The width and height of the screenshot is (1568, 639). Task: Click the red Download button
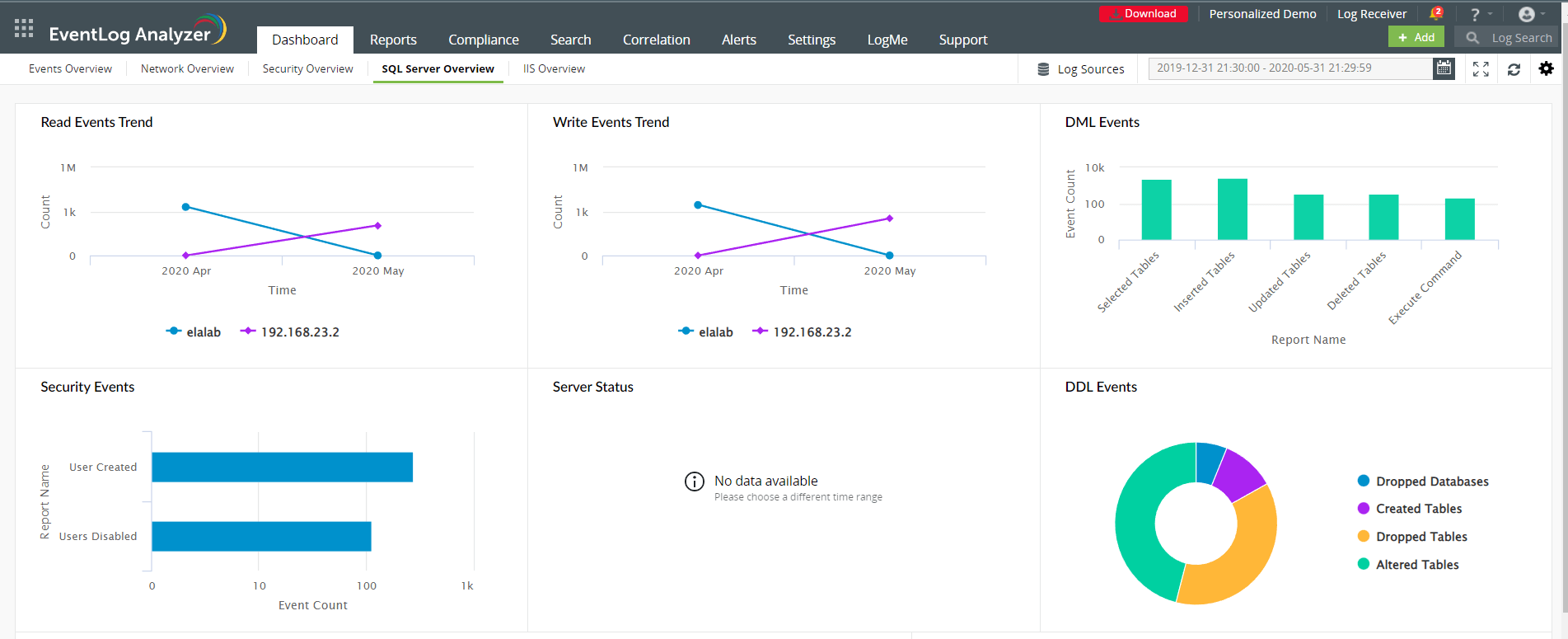pyautogui.click(x=1143, y=14)
